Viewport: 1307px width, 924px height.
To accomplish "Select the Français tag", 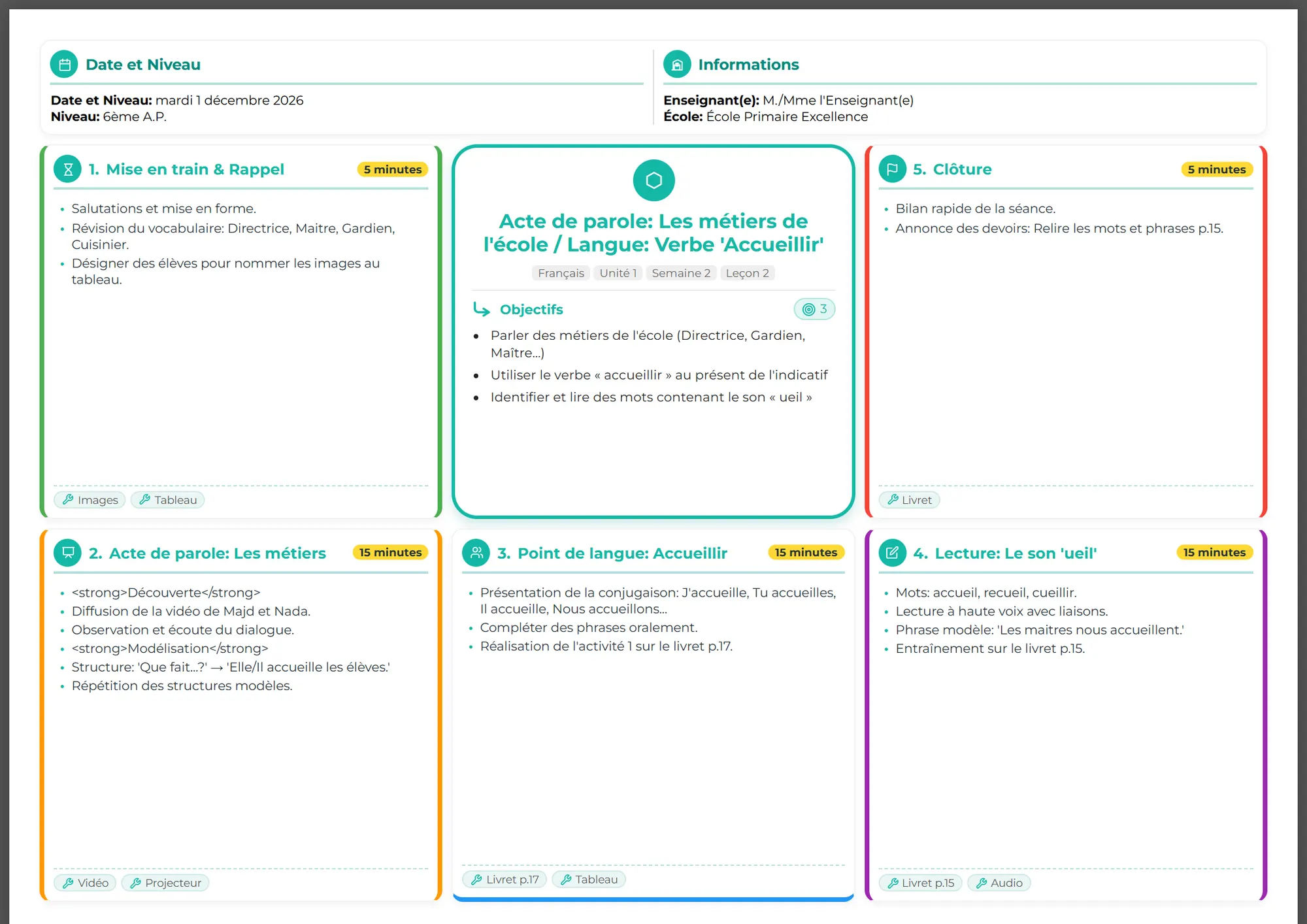I will (561, 273).
